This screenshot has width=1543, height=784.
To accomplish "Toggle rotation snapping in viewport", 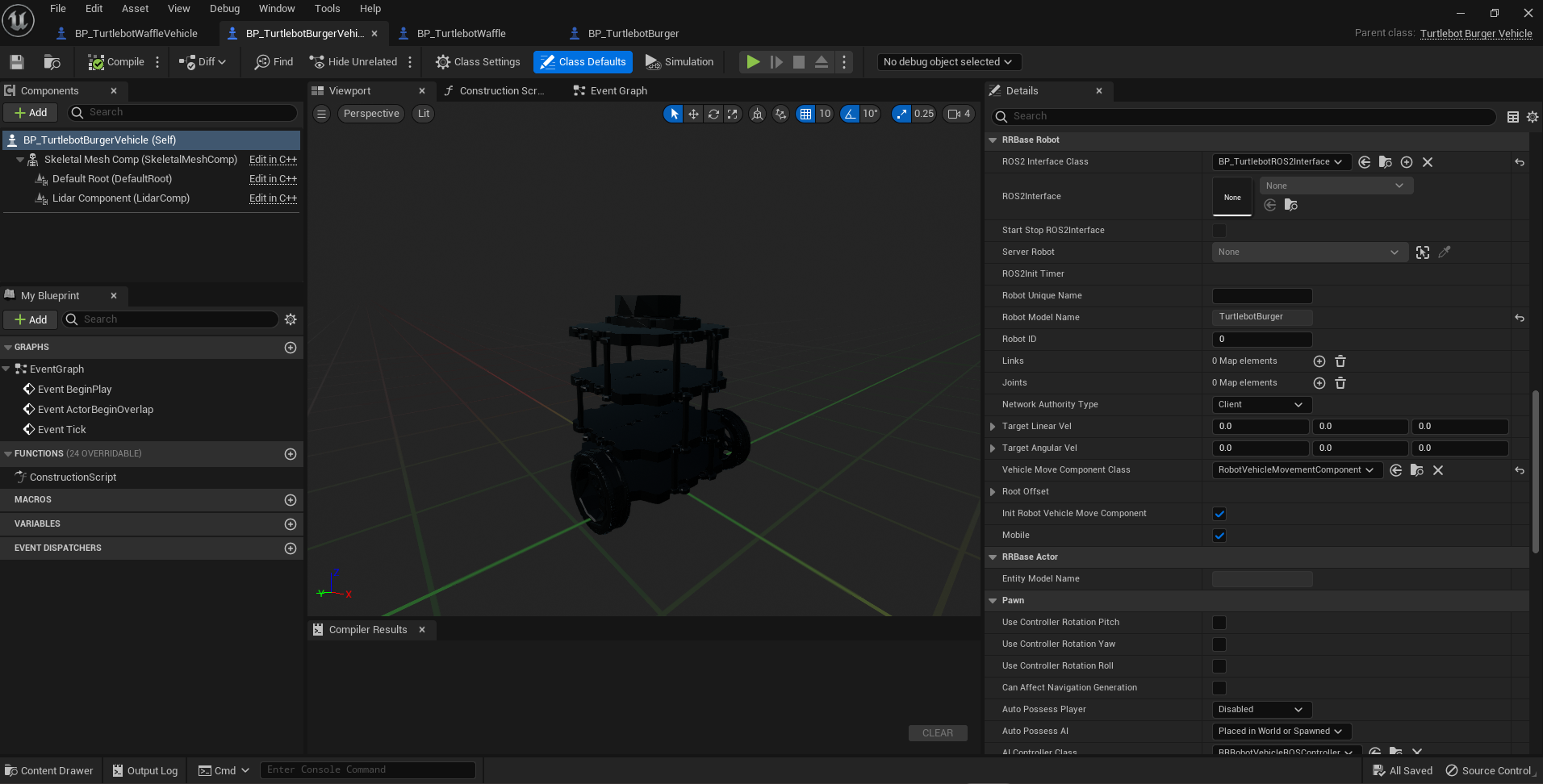I will [850, 114].
